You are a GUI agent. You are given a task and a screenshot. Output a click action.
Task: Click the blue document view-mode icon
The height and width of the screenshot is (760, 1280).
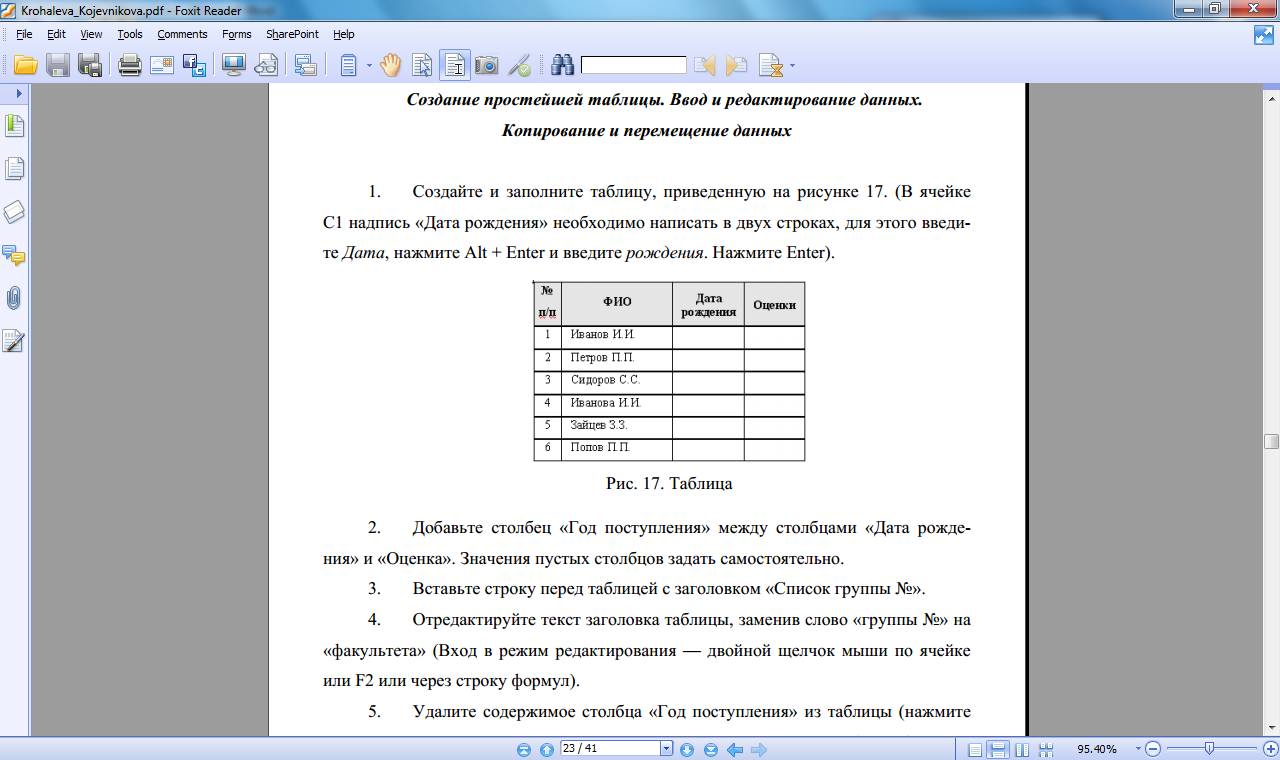[x=349, y=66]
